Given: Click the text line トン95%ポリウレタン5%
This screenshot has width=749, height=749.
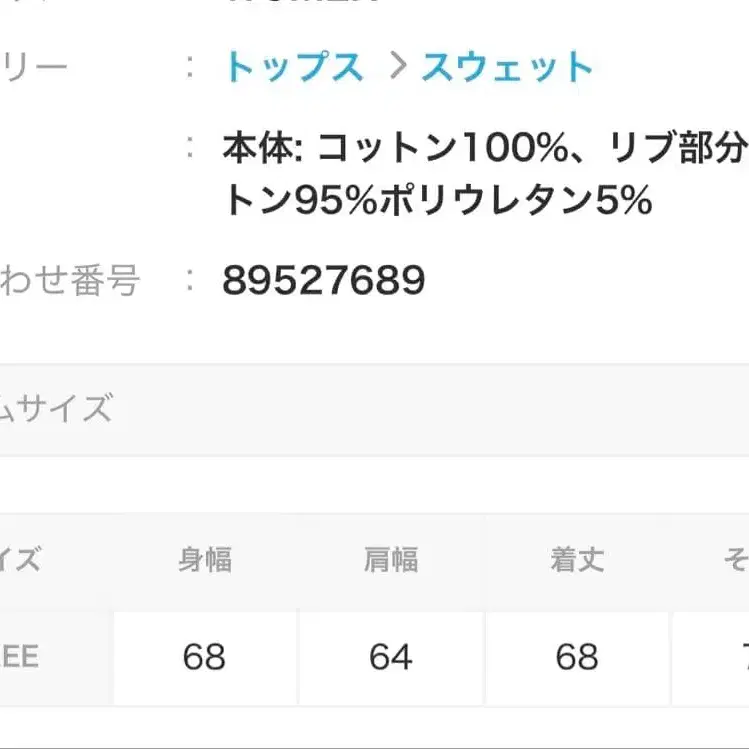Looking at the screenshot, I should pos(437,201).
